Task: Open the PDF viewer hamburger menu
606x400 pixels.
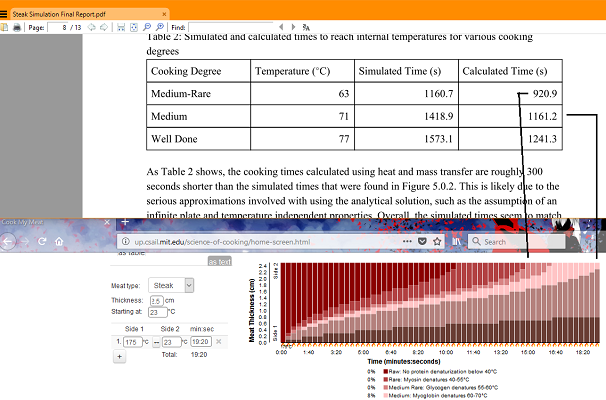Action: [4, 14]
